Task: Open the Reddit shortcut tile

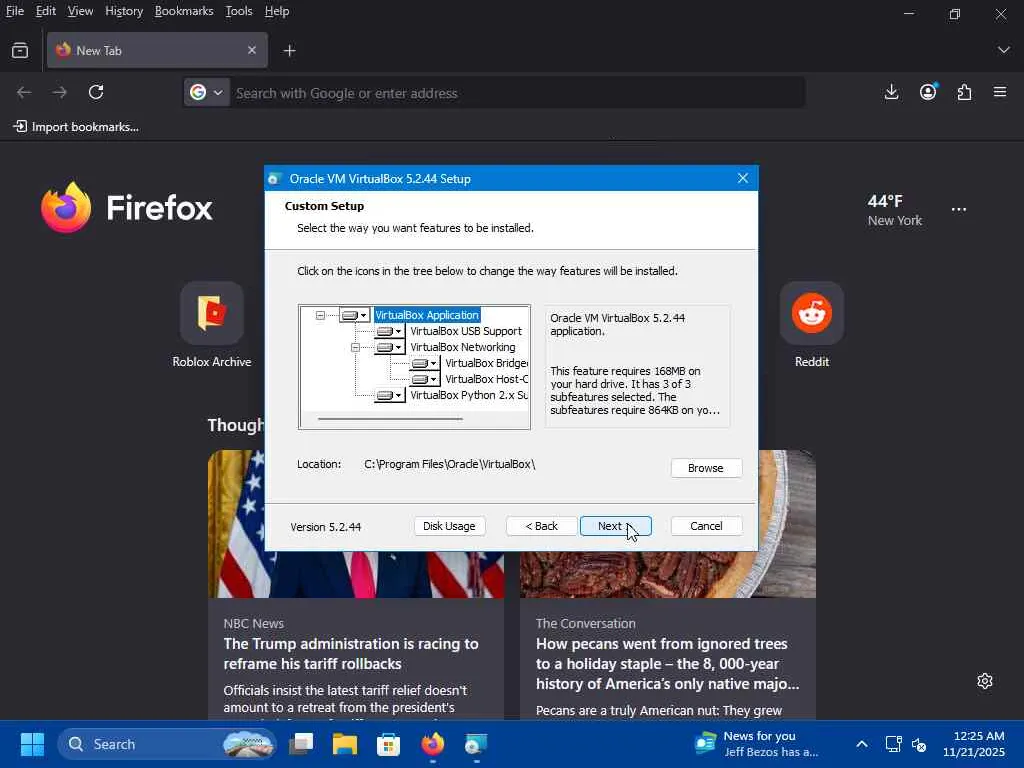Action: point(812,325)
